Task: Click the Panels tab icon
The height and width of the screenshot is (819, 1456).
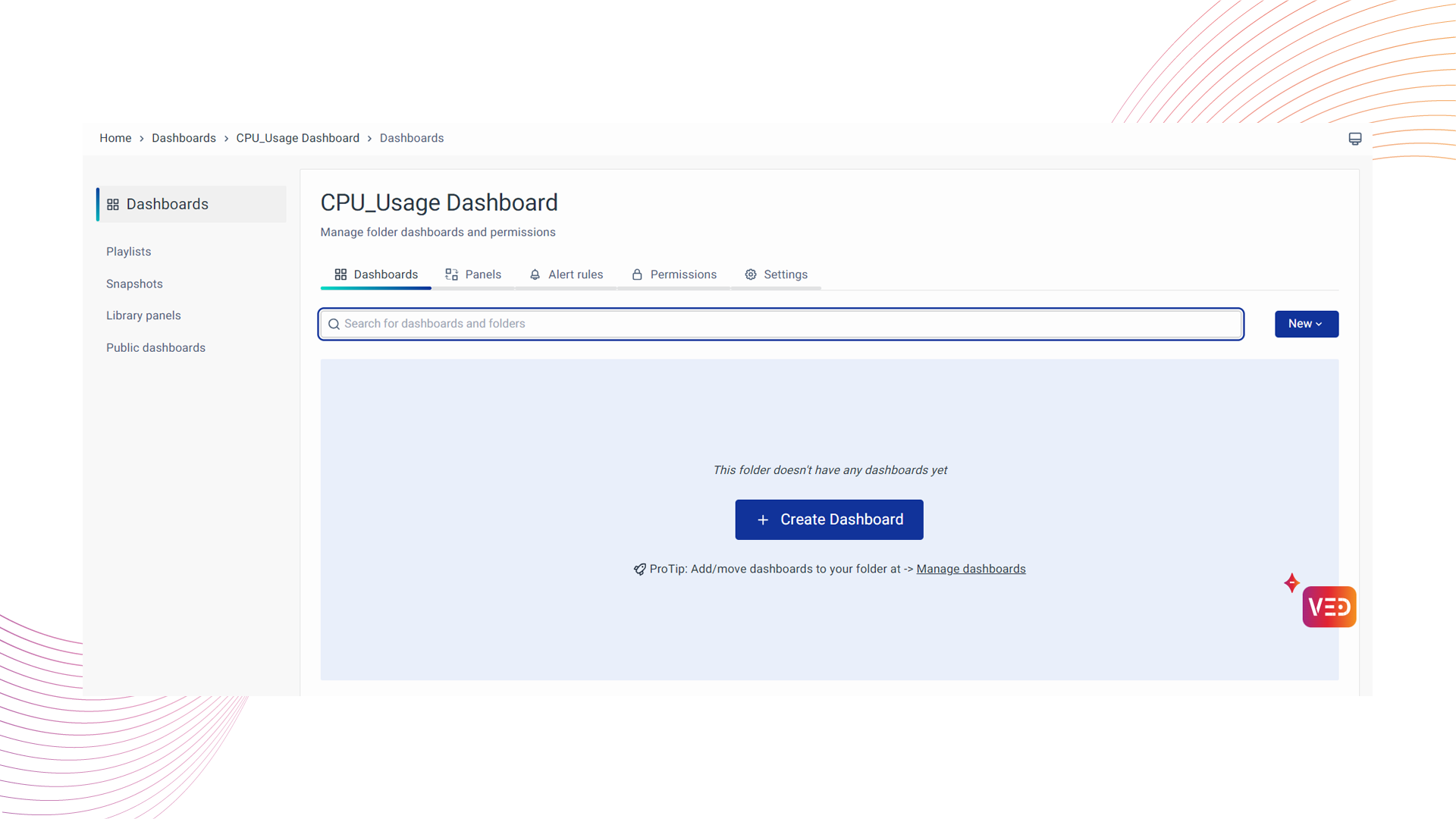Action: click(x=452, y=275)
